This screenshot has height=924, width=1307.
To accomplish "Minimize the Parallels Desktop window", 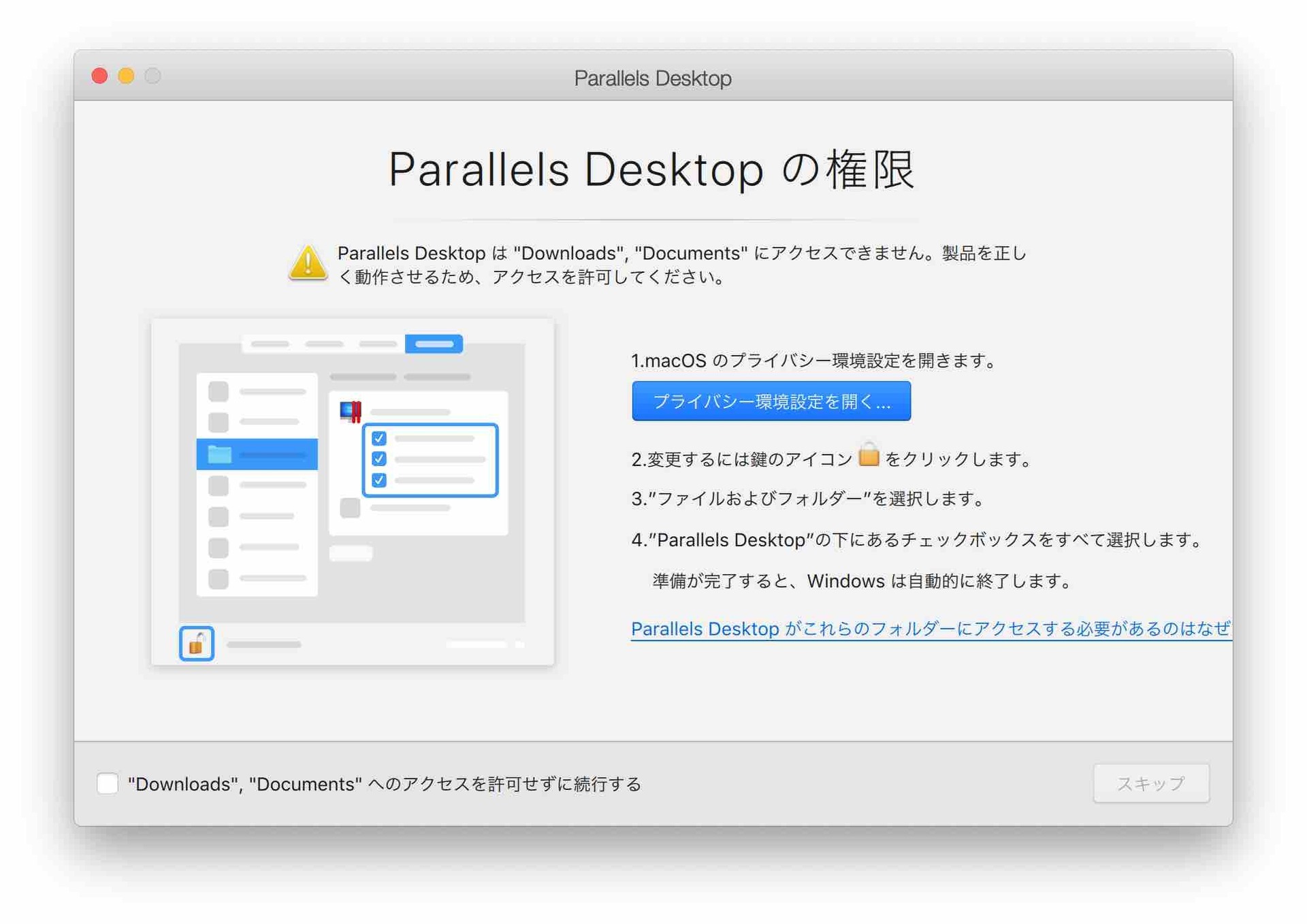I will [126, 76].
